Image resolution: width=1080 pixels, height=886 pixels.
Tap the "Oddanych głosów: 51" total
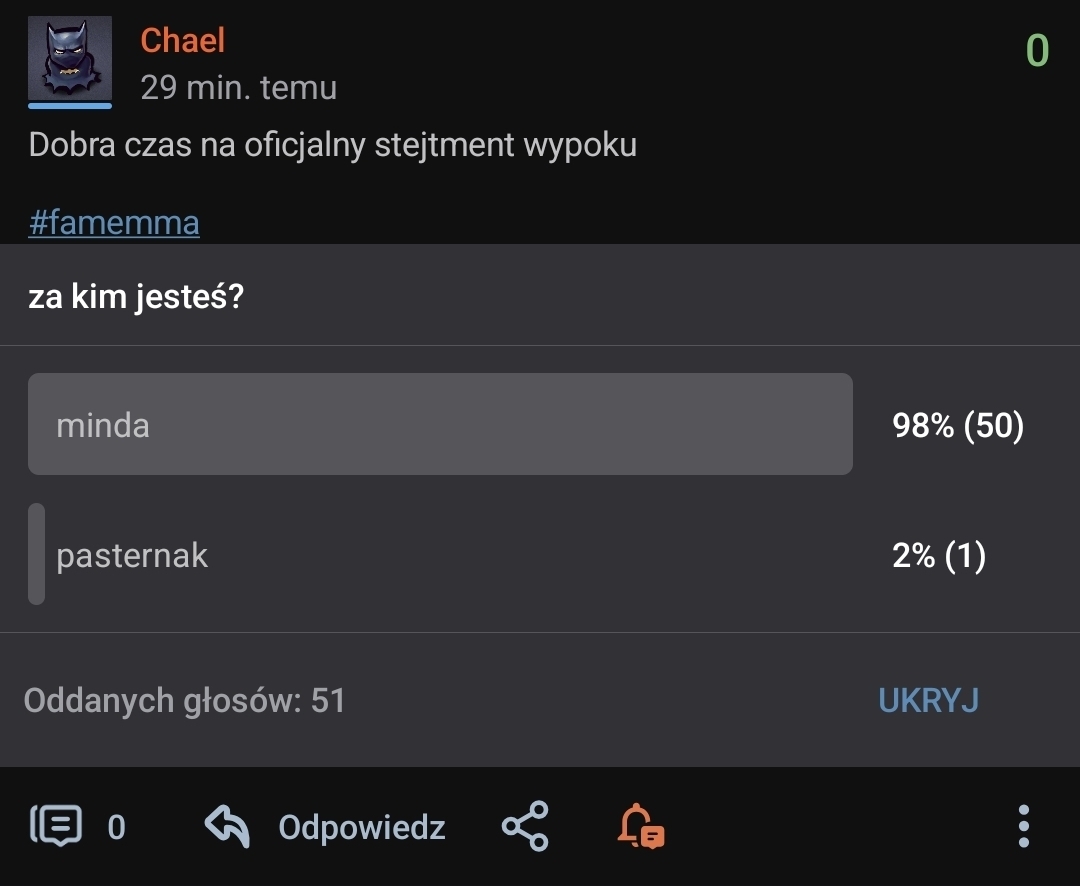(184, 701)
